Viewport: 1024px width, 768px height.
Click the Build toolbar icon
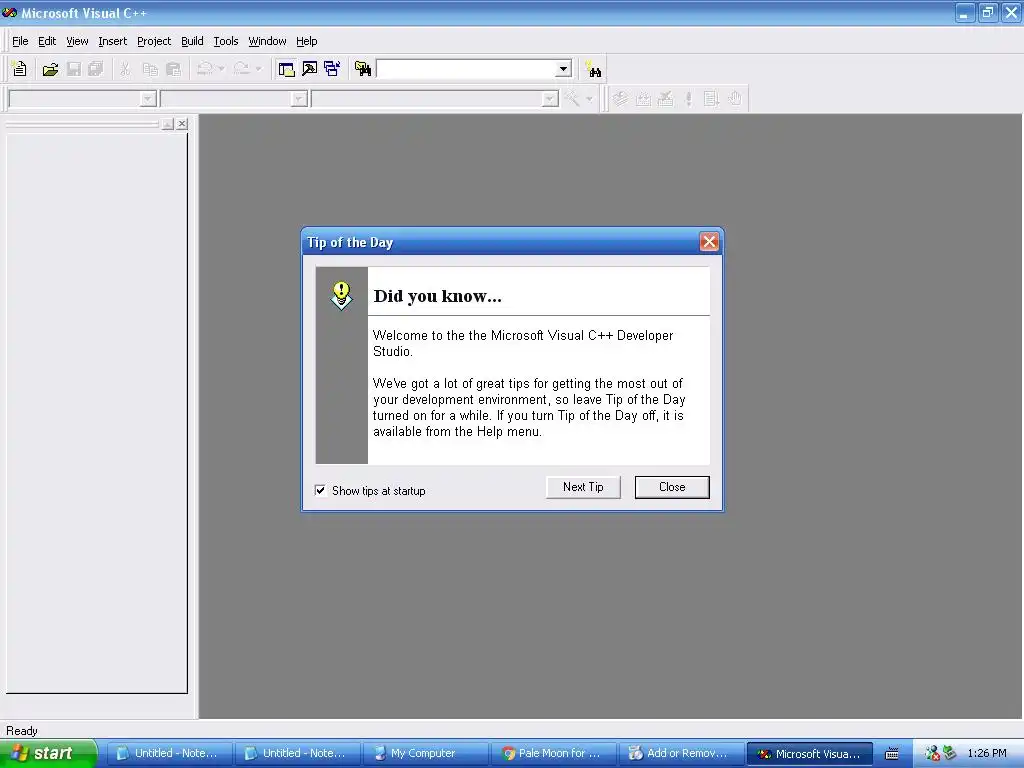(x=643, y=99)
